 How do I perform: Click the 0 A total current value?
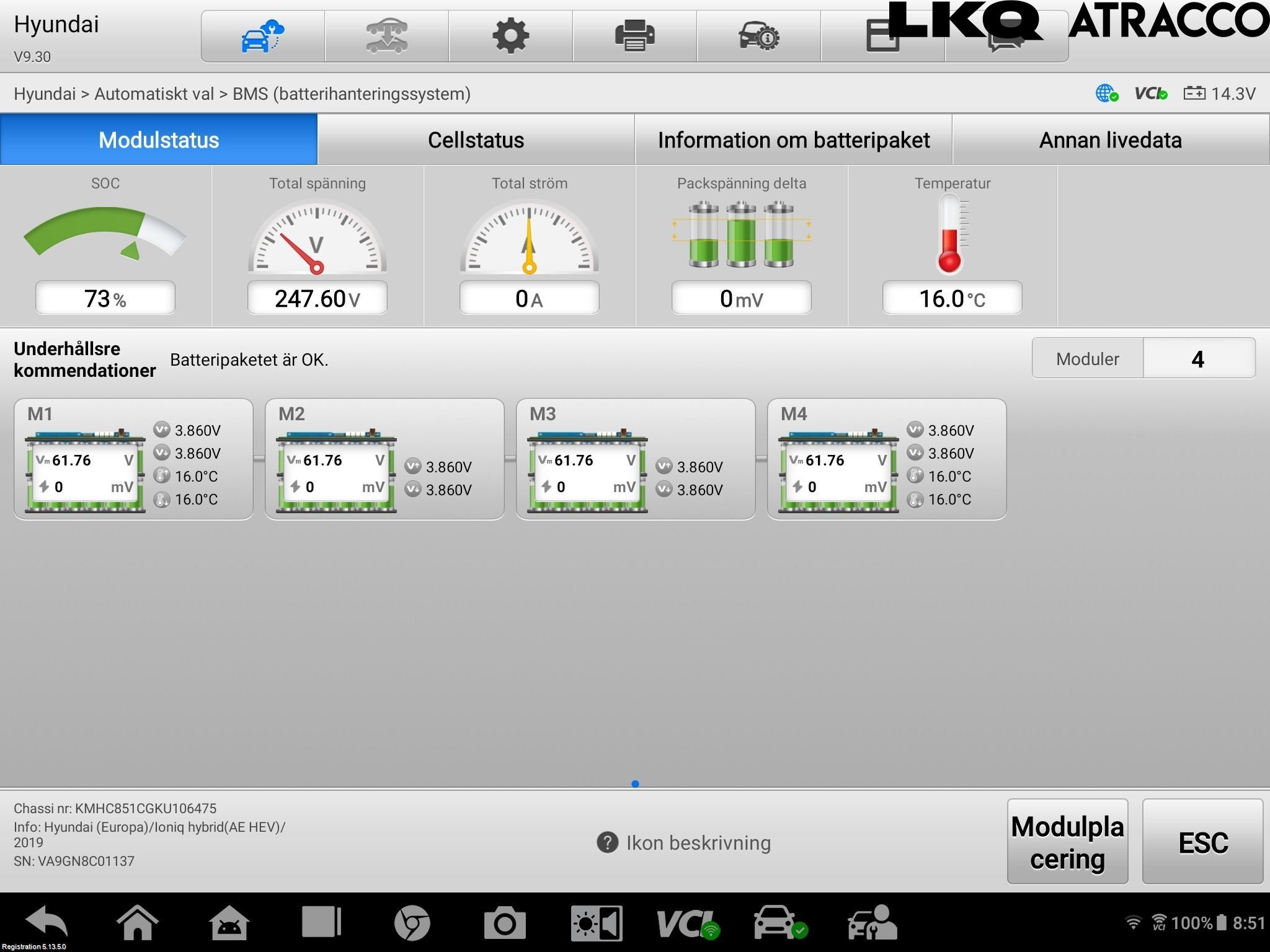pyautogui.click(x=530, y=298)
